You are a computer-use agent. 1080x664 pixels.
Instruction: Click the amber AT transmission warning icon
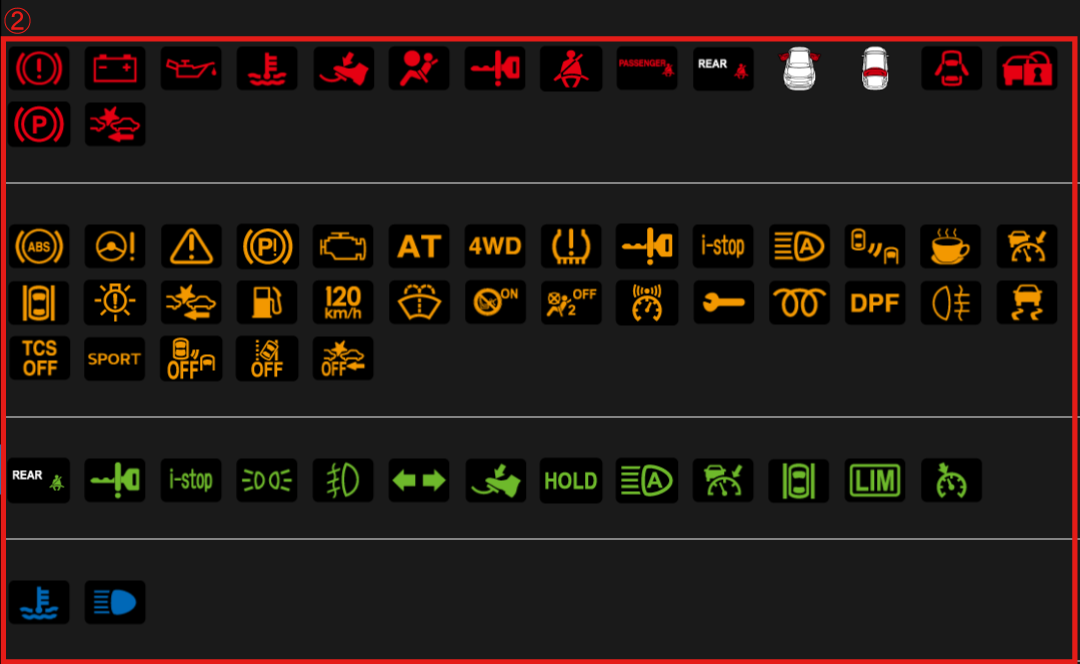click(x=419, y=246)
